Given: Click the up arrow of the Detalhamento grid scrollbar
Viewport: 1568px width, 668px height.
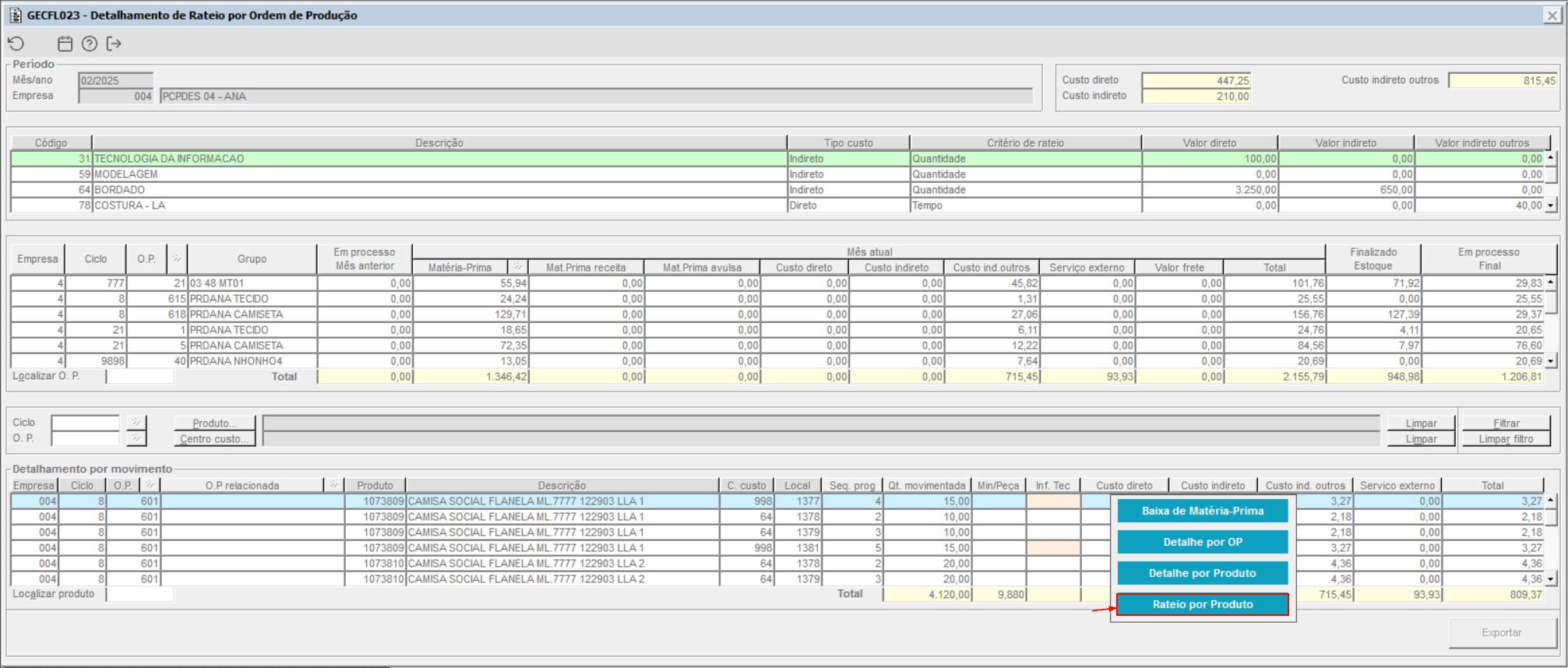Looking at the screenshot, I should (1550, 500).
